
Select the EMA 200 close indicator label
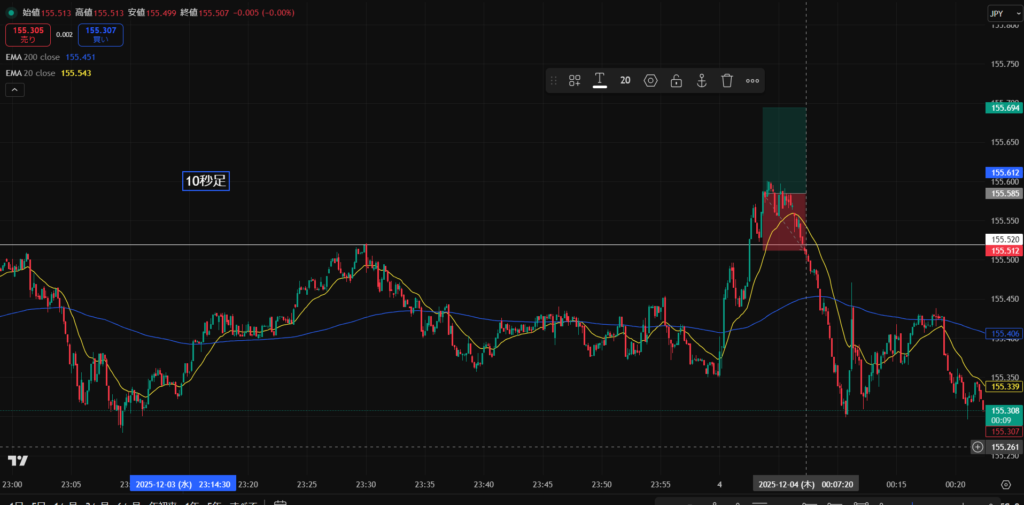coord(32,57)
